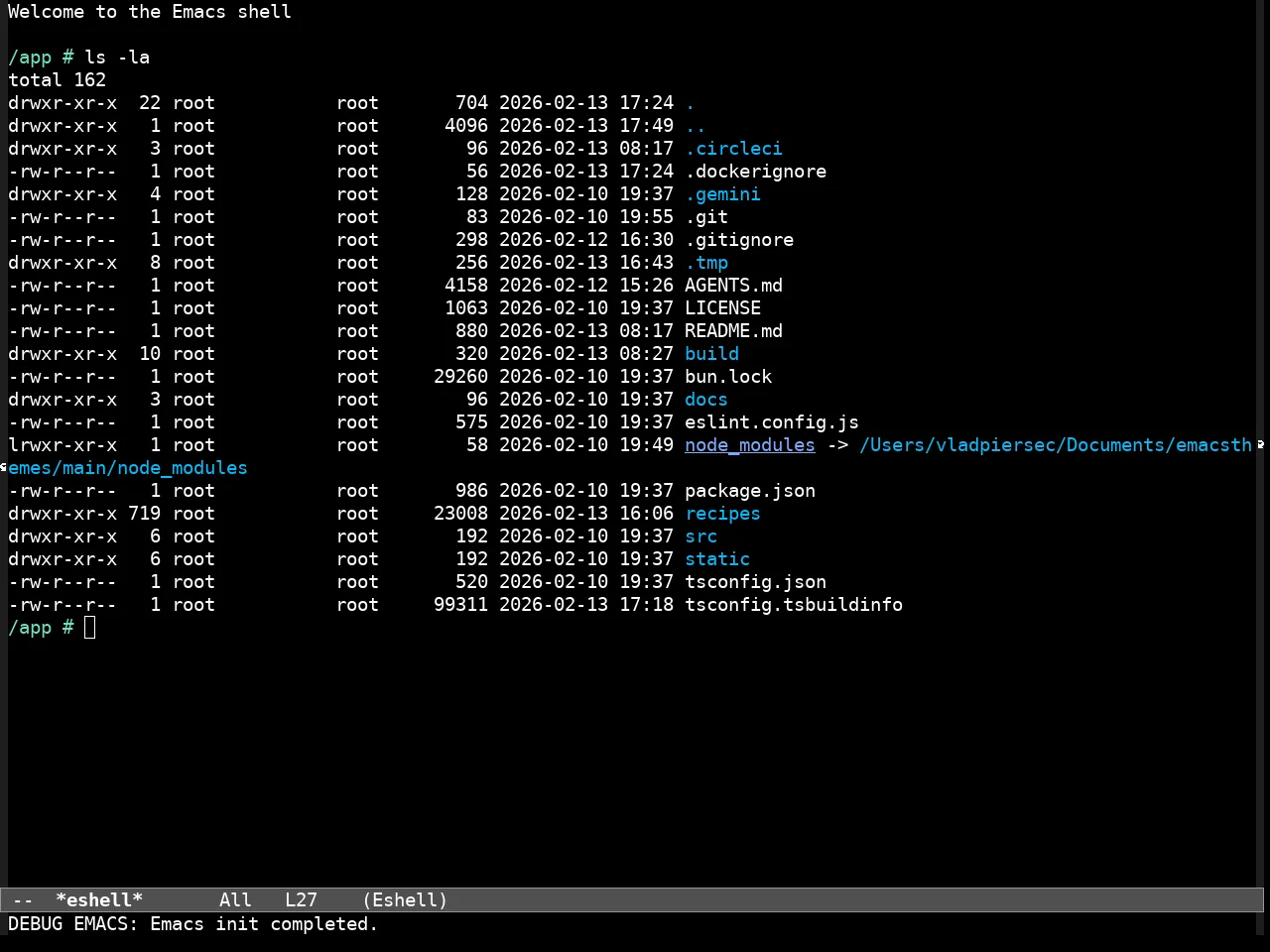Viewport: 1270px width, 952px height.
Task: Select the .tmp directory entry
Action: [x=706, y=263]
